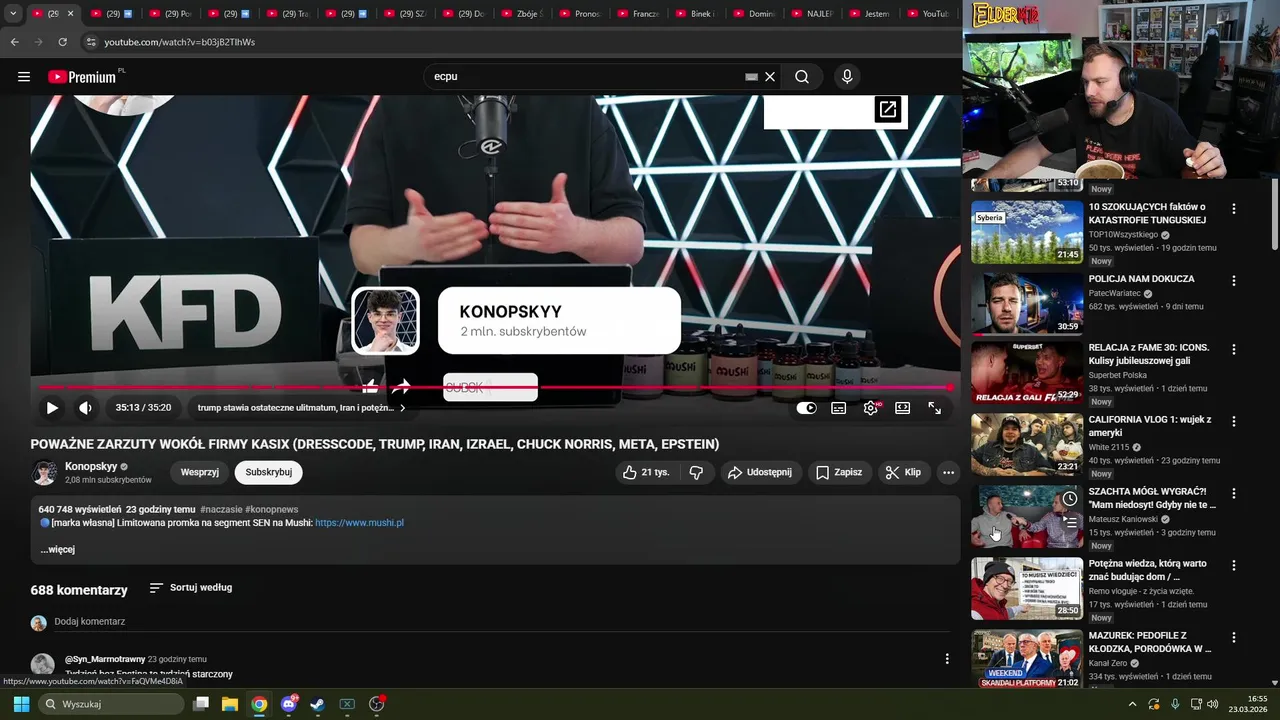Viewport: 1280px width, 720px height.
Task: Save video with Zapisz button
Action: pos(838,472)
